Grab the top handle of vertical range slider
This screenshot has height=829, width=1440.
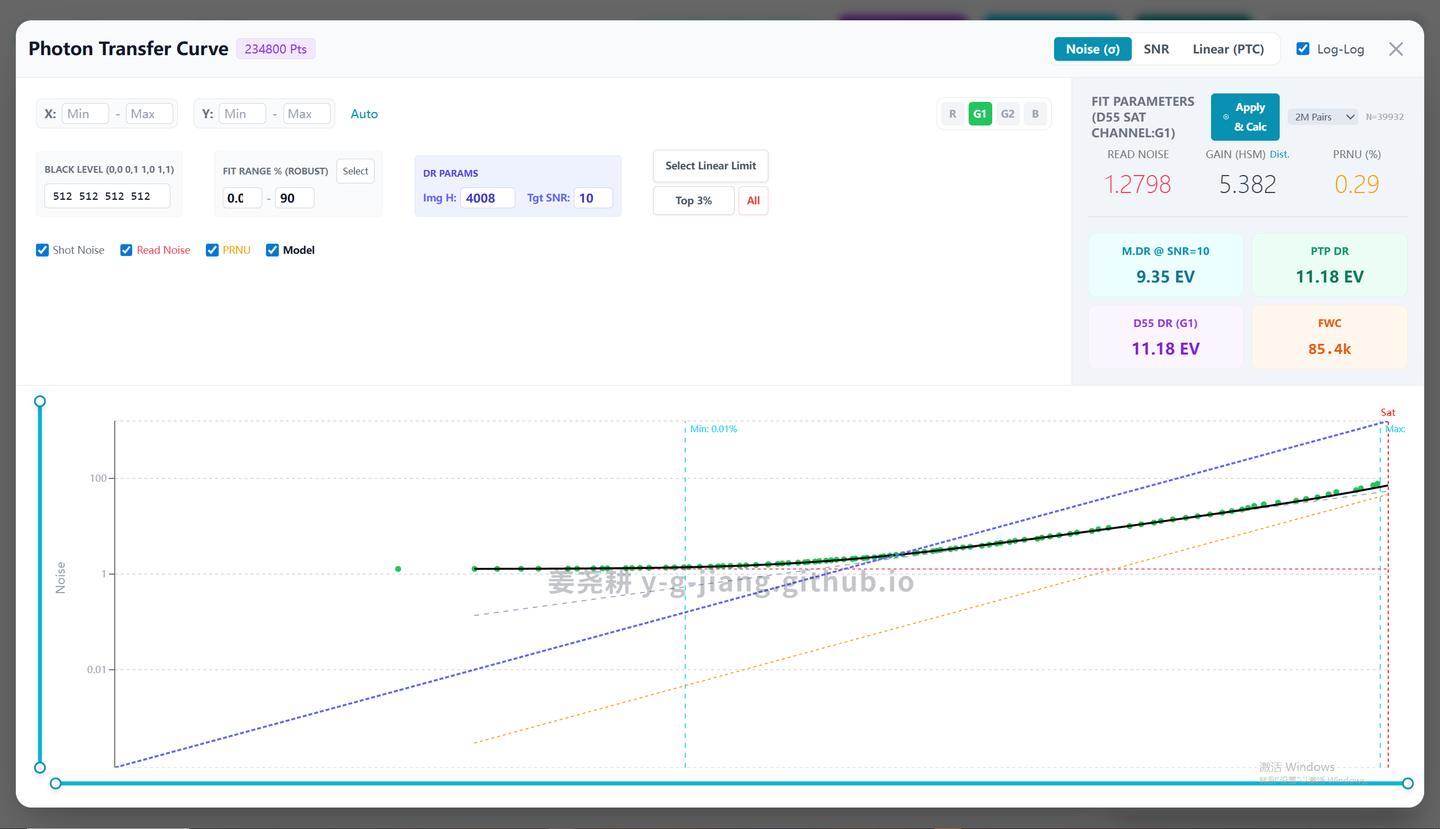coord(40,401)
